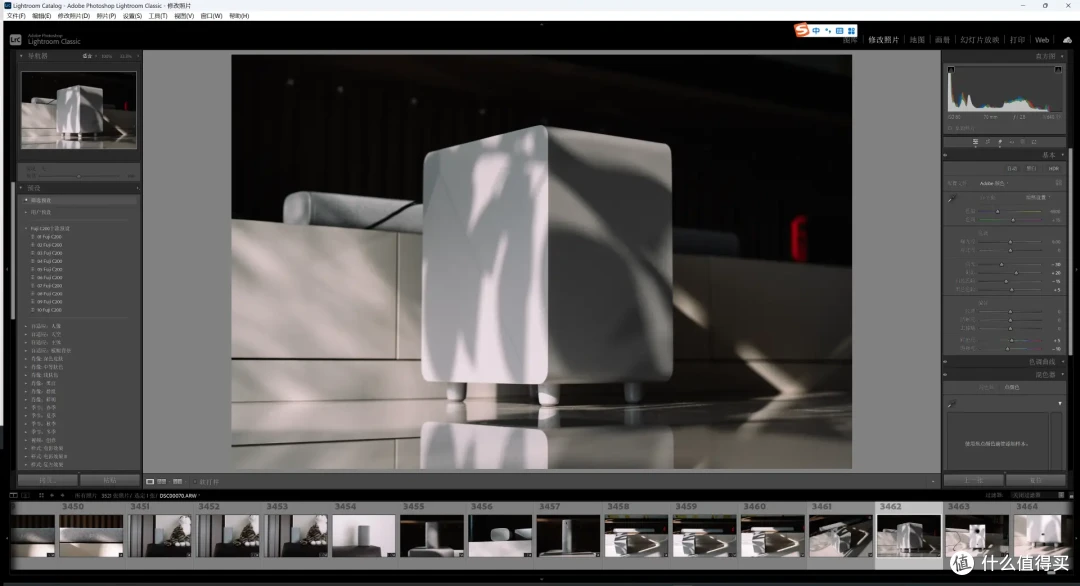Go back with filmstrip left arrow
This screenshot has height=586, width=1080.
click(52, 495)
